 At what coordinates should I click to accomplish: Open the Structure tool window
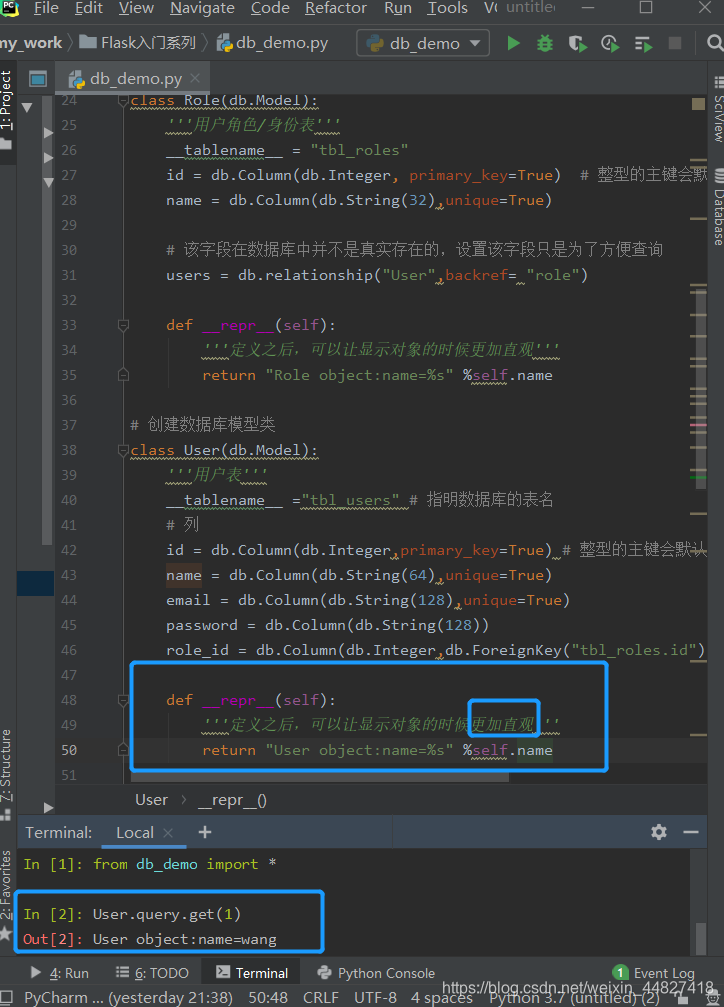[x=6, y=774]
